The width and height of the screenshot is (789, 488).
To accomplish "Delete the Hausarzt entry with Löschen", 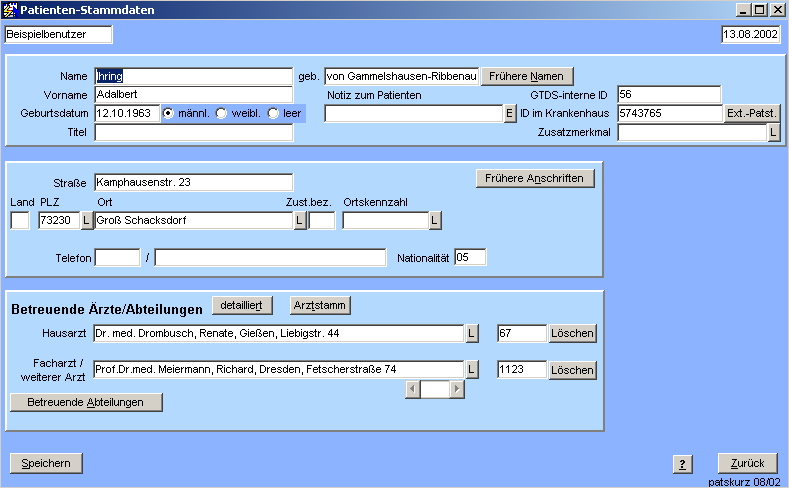I will 573,333.
